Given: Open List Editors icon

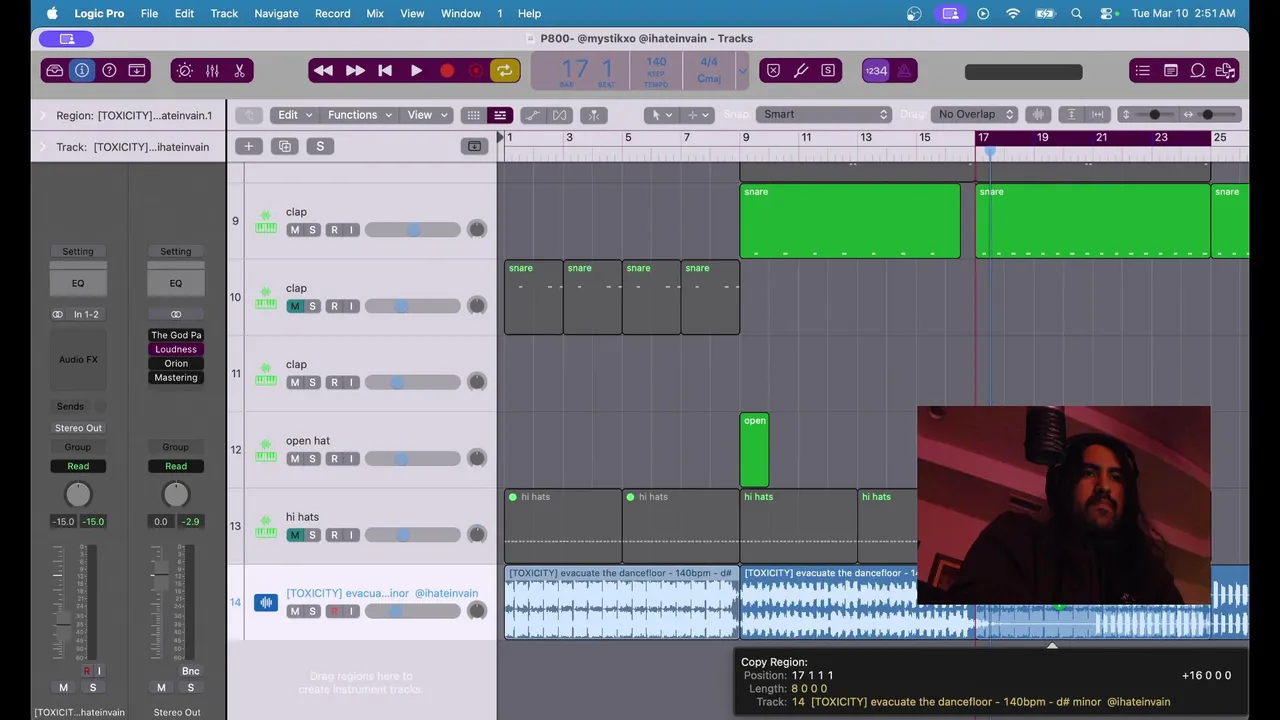Looking at the screenshot, I should pyautogui.click(x=1143, y=71).
